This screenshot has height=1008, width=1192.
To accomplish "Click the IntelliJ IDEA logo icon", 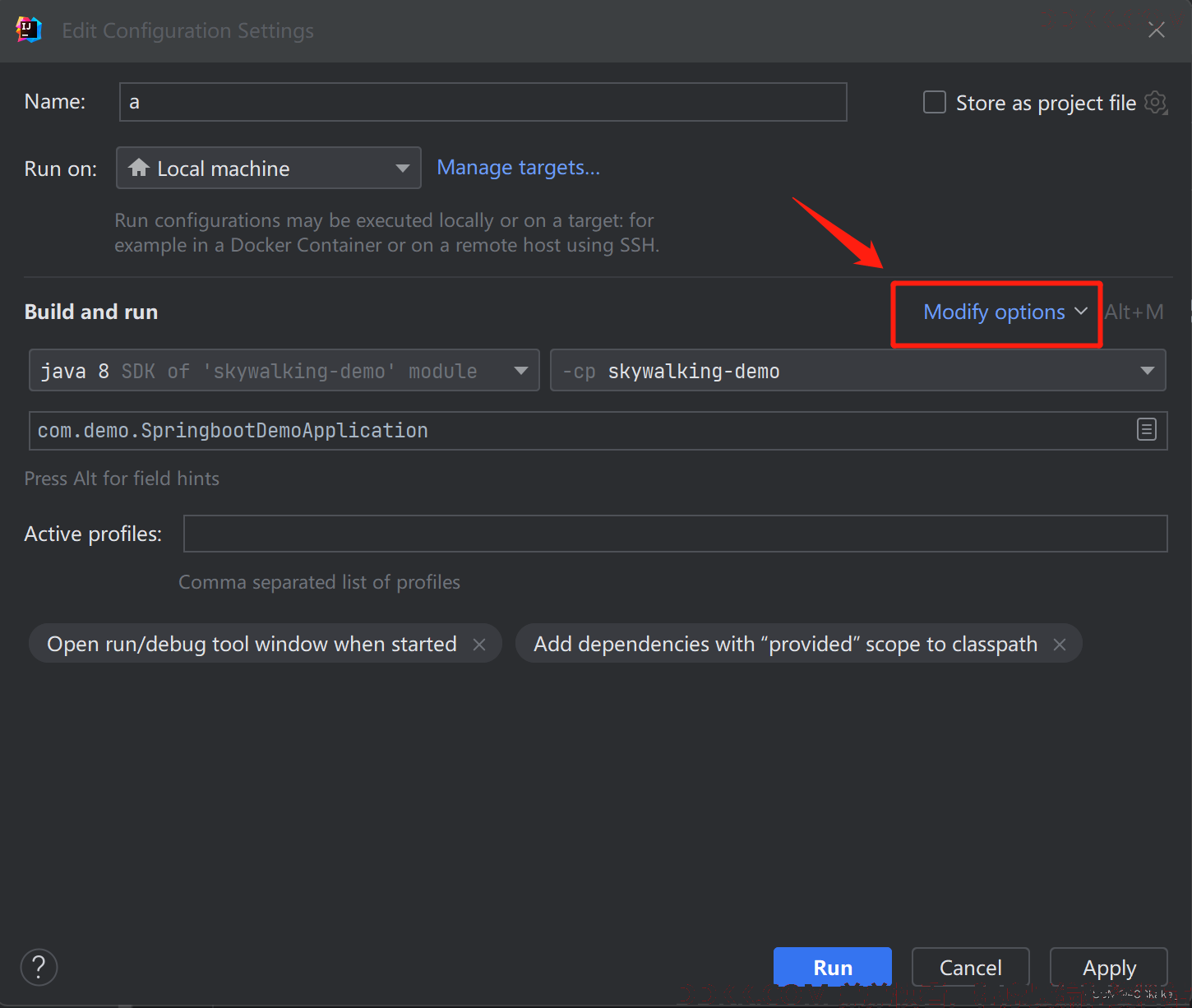I will click(x=29, y=30).
